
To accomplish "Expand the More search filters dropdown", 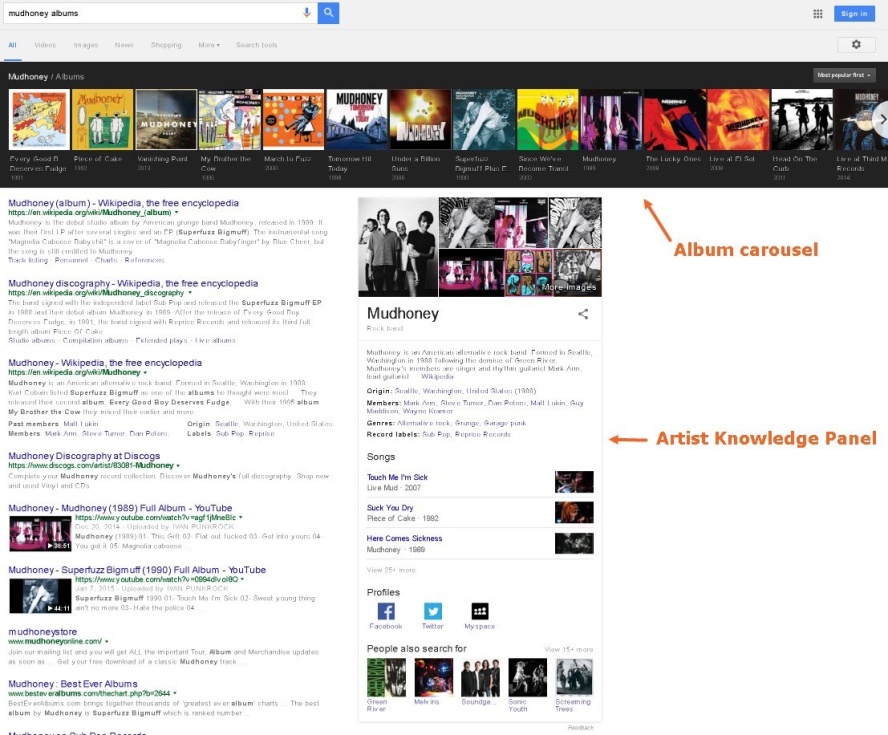I will [x=208, y=45].
